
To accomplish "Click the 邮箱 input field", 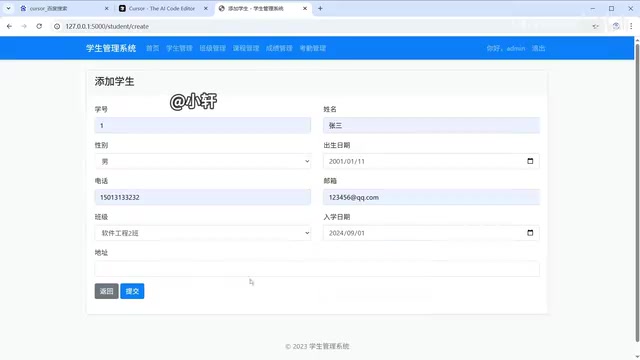I will click(x=431, y=197).
